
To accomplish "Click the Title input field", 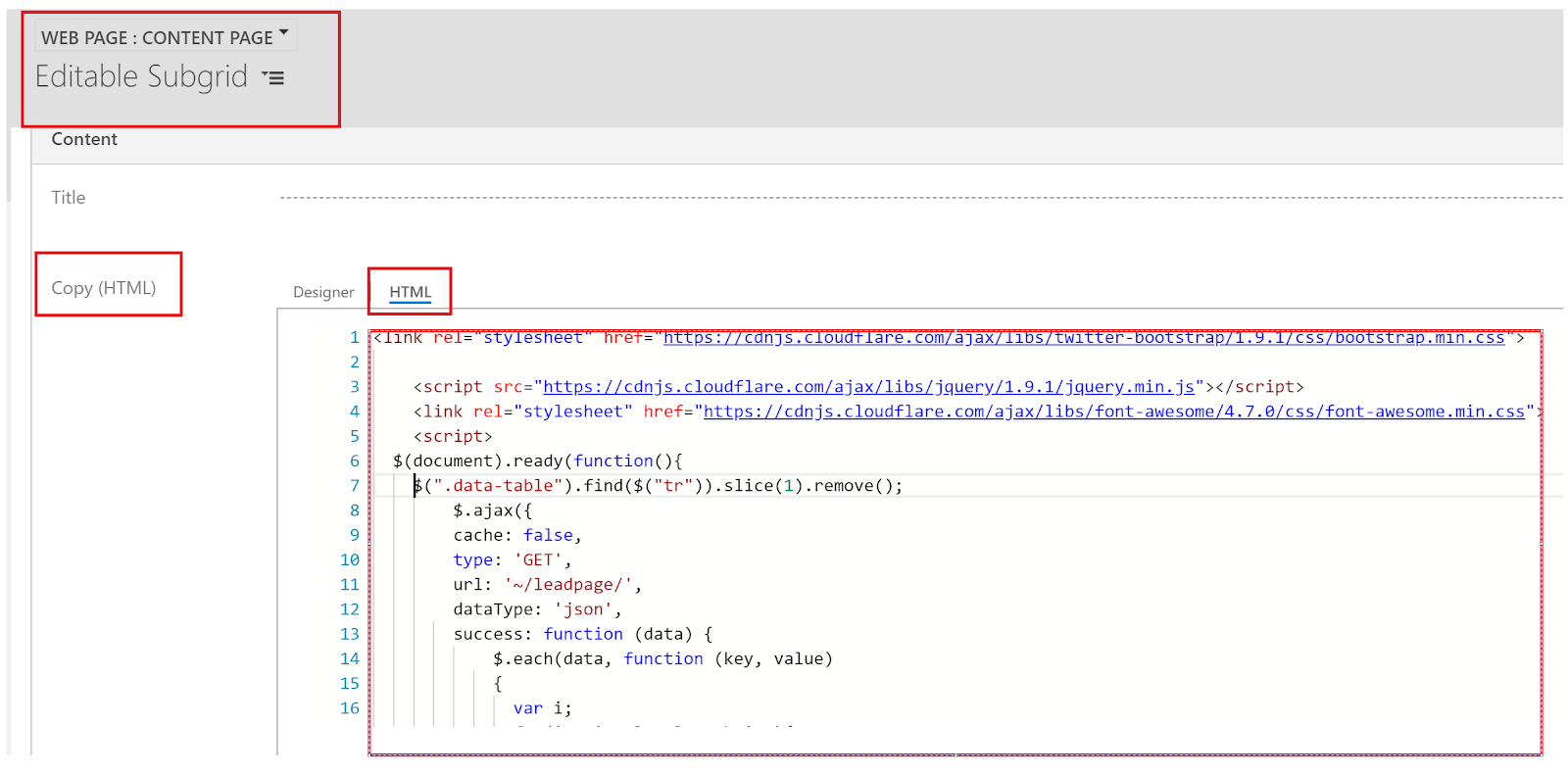I will pyautogui.click(x=920, y=197).
